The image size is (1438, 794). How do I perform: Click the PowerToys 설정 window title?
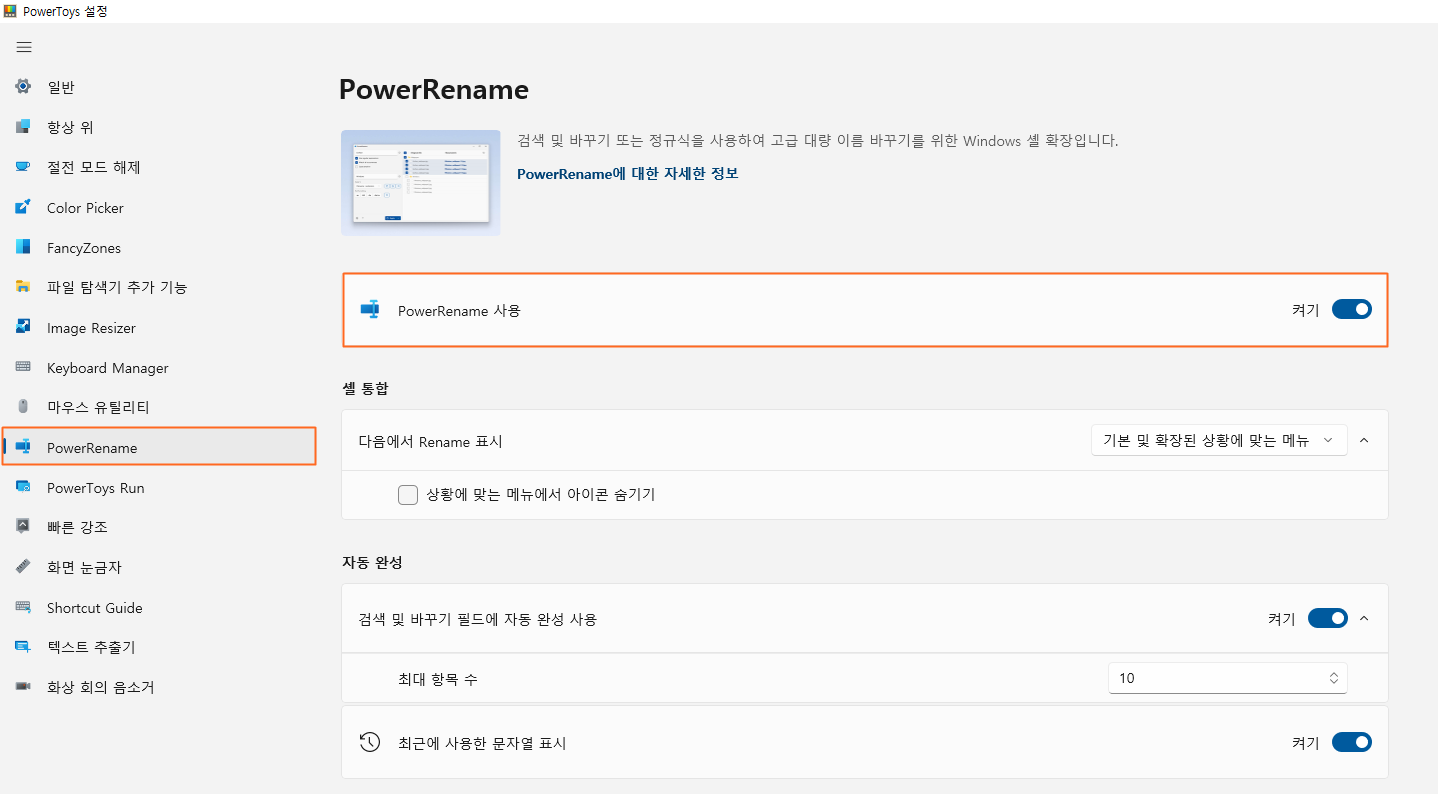(x=65, y=11)
